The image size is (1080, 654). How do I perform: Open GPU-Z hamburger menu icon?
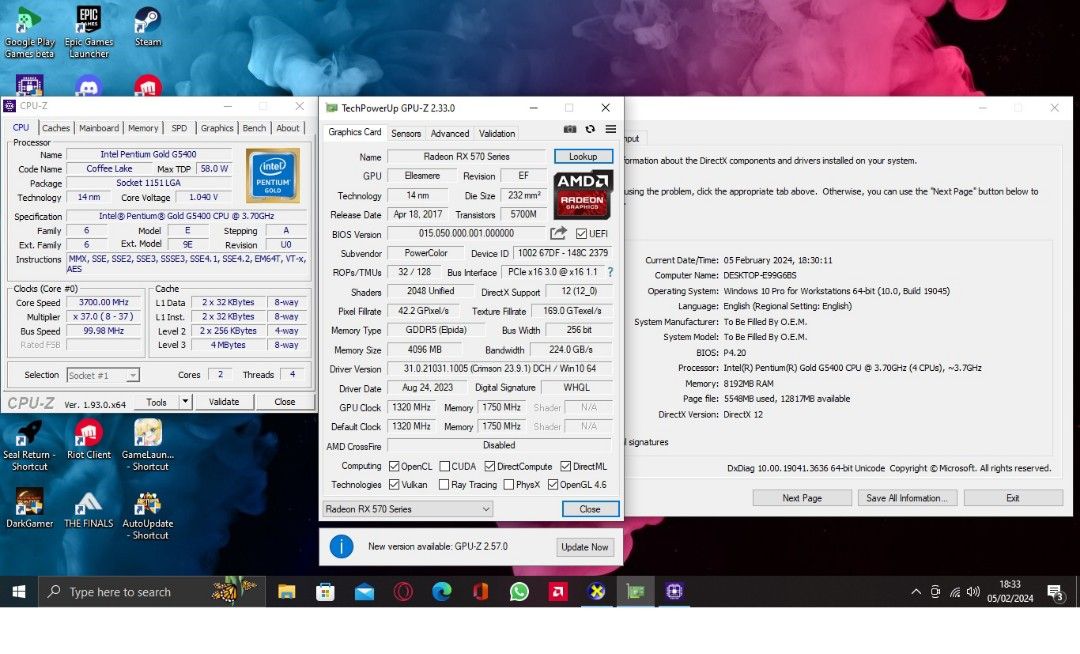pos(610,129)
